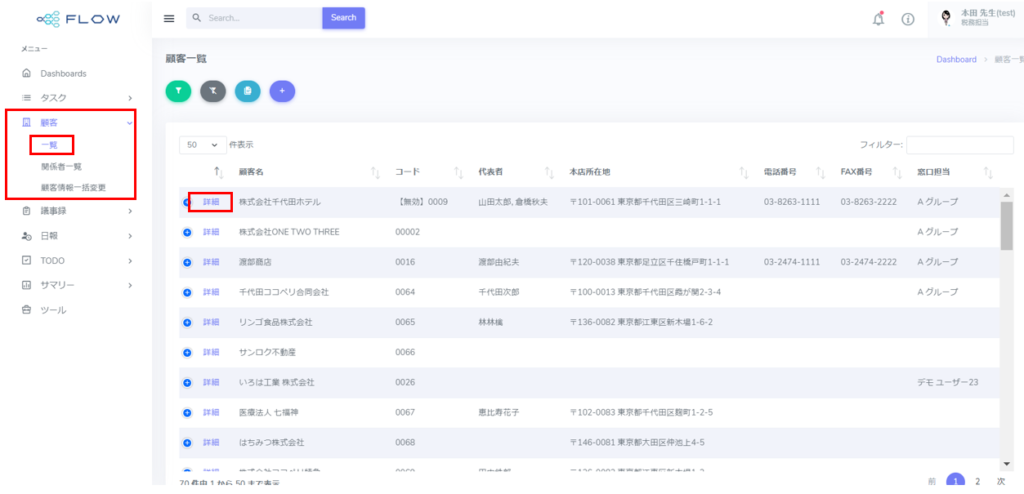Screen dimensions: 1024x494
Task: Click the teal document export icon
Action: [x=247, y=91]
